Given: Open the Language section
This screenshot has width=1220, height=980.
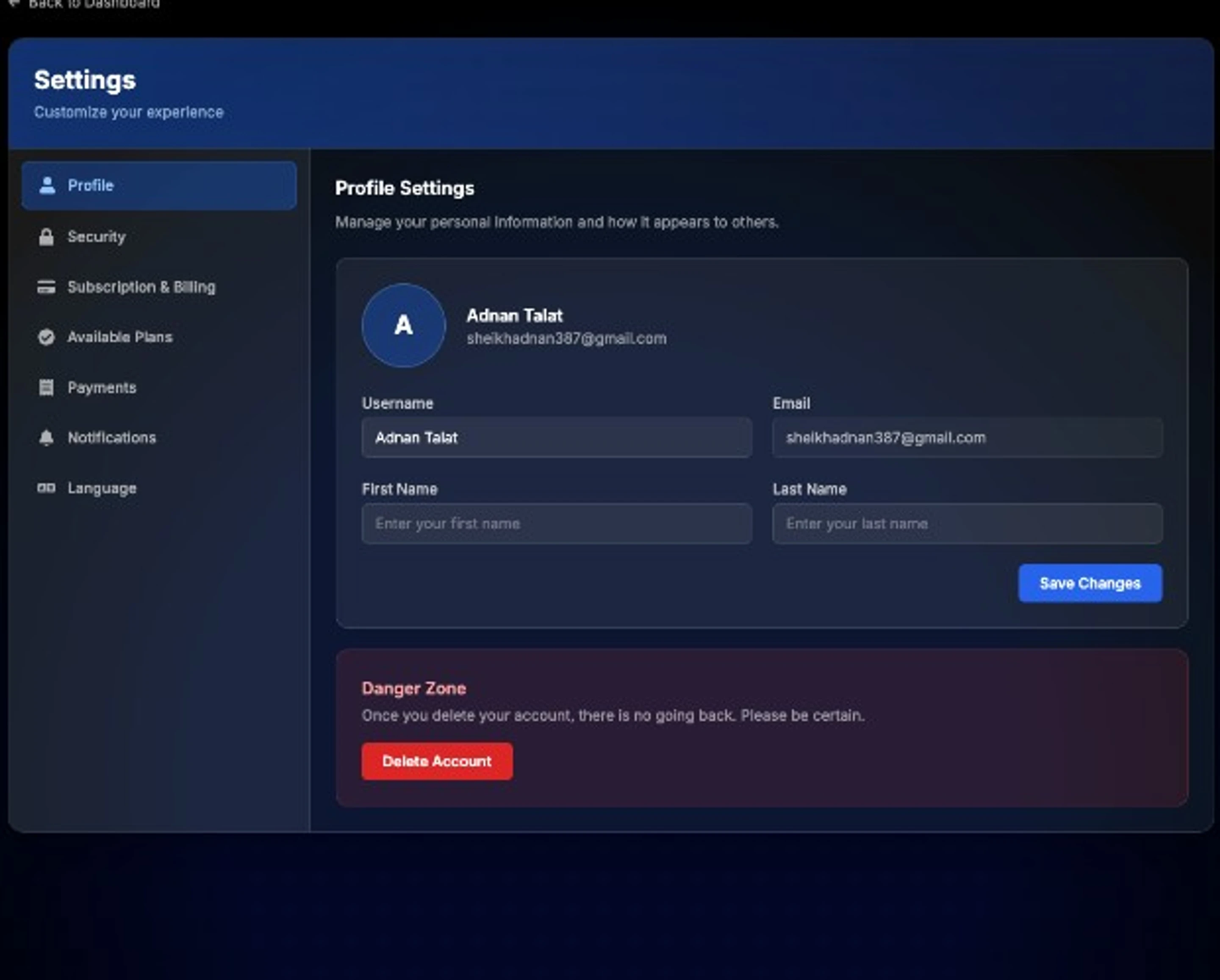Looking at the screenshot, I should [x=159, y=488].
